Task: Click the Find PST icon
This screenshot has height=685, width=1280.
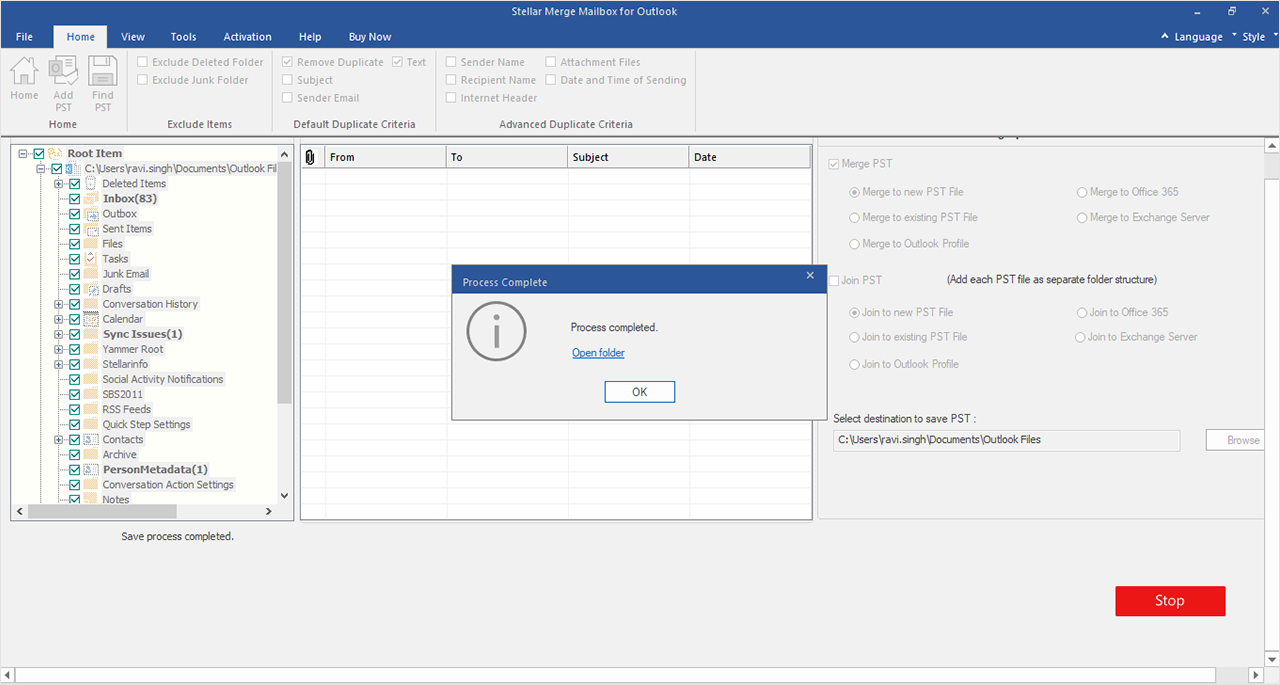Action: (x=102, y=72)
